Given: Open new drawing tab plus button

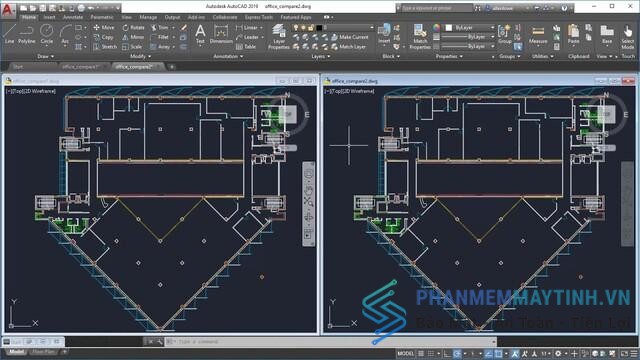Looking at the screenshot, I should (x=172, y=67).
